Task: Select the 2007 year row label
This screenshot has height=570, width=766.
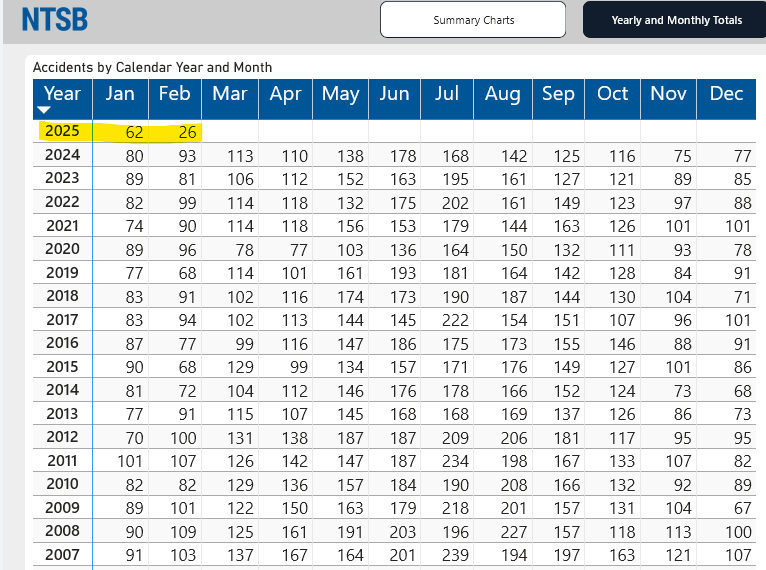Action: (62, 555)
